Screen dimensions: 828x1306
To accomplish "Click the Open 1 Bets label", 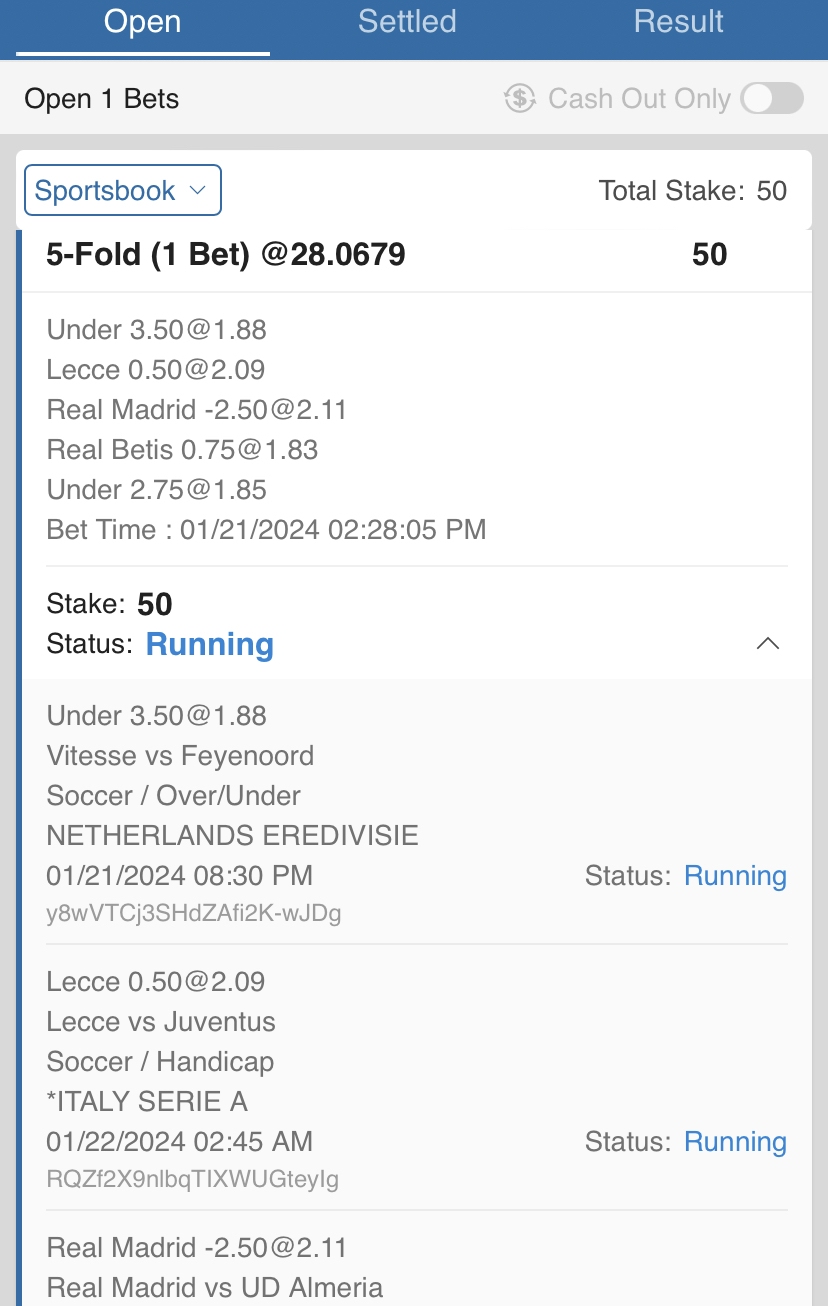I will point(102,99).
